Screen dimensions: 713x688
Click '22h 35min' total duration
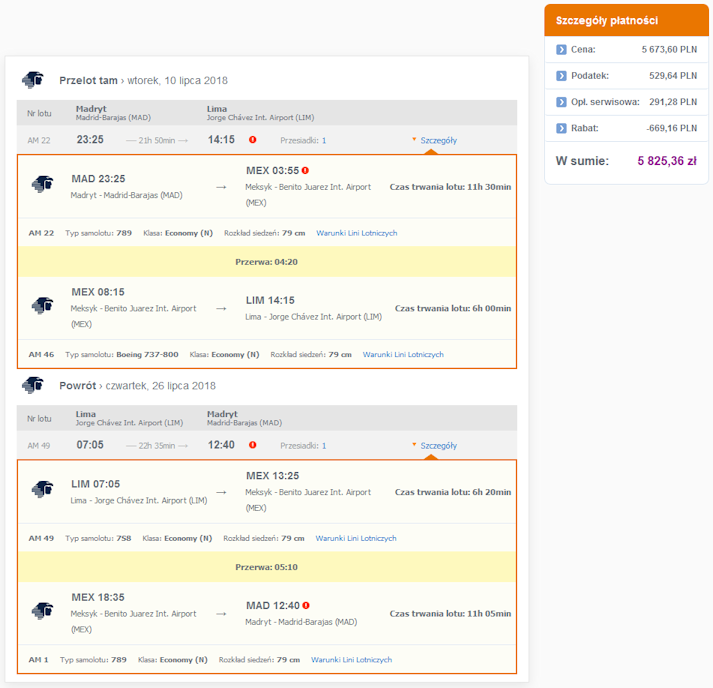(157, 445)
